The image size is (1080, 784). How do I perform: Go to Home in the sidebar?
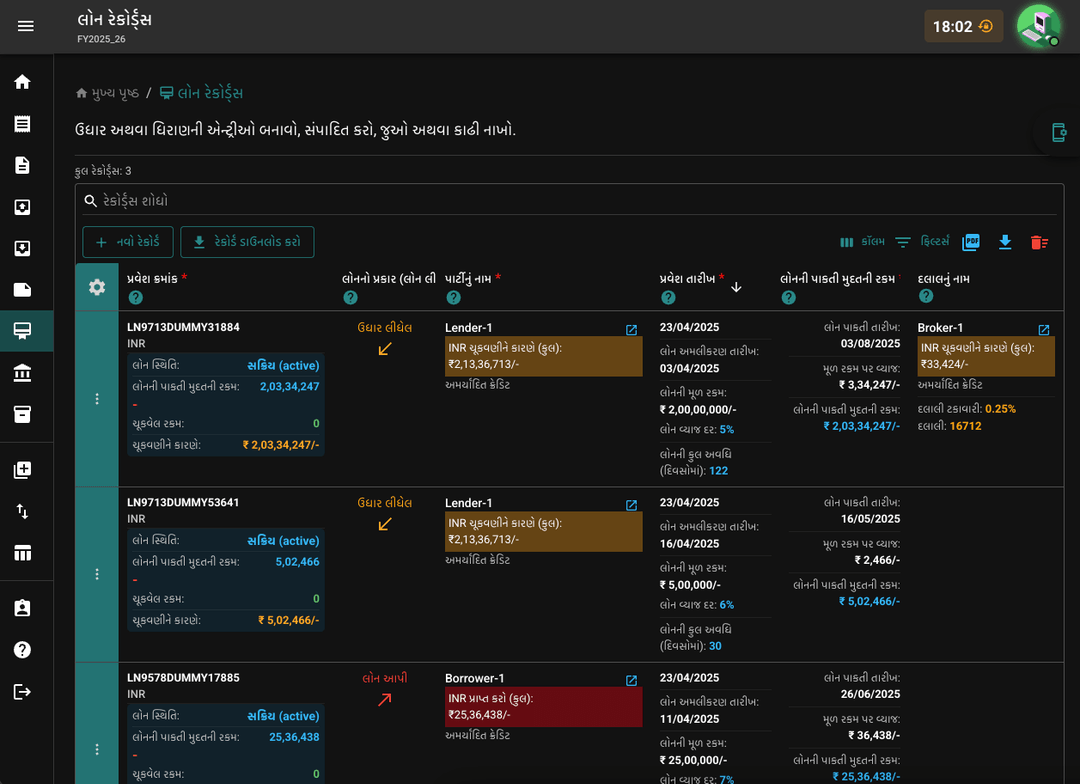coord(23,82)
